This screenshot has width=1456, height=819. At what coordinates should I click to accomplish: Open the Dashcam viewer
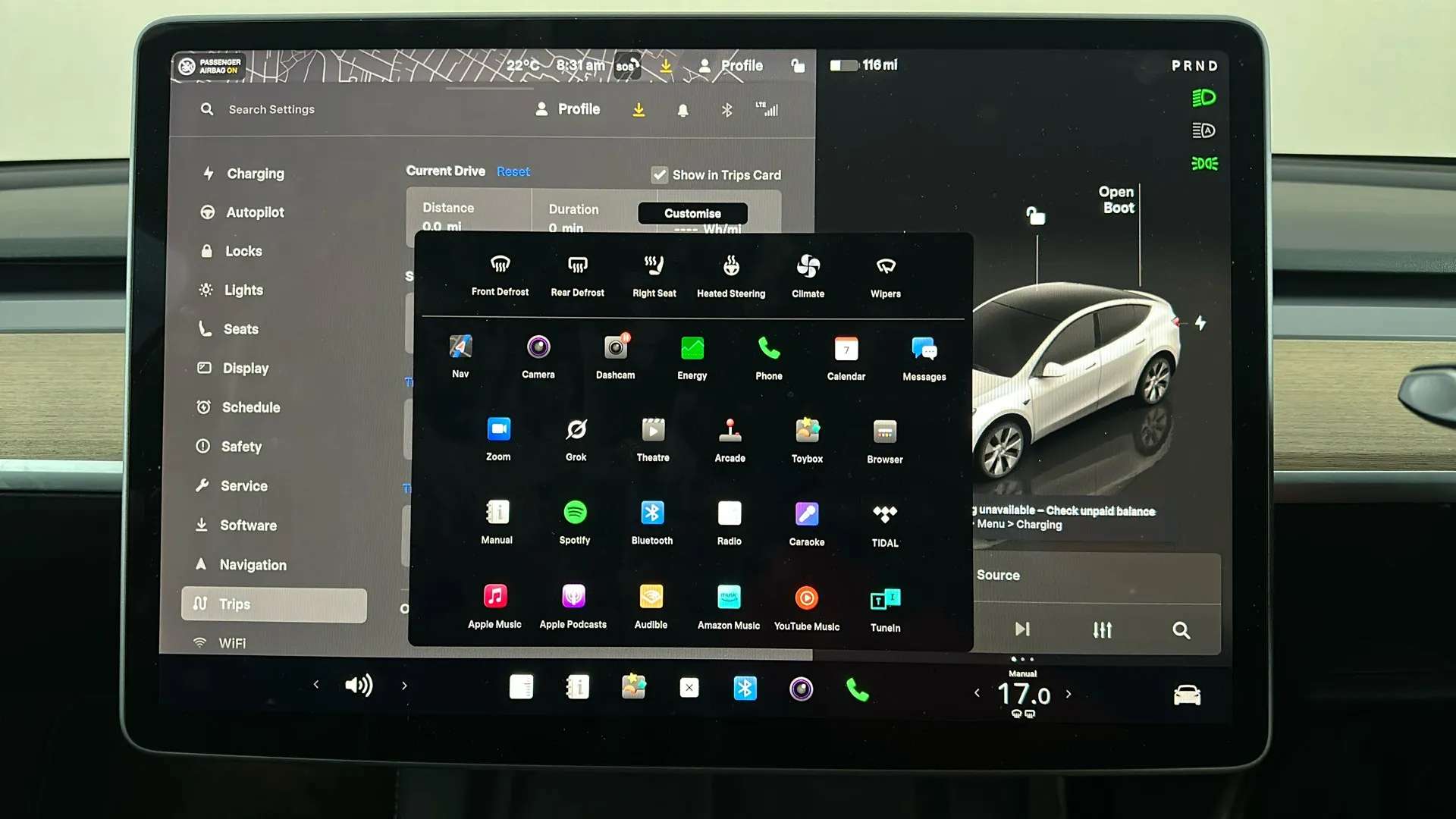[615, 357]
